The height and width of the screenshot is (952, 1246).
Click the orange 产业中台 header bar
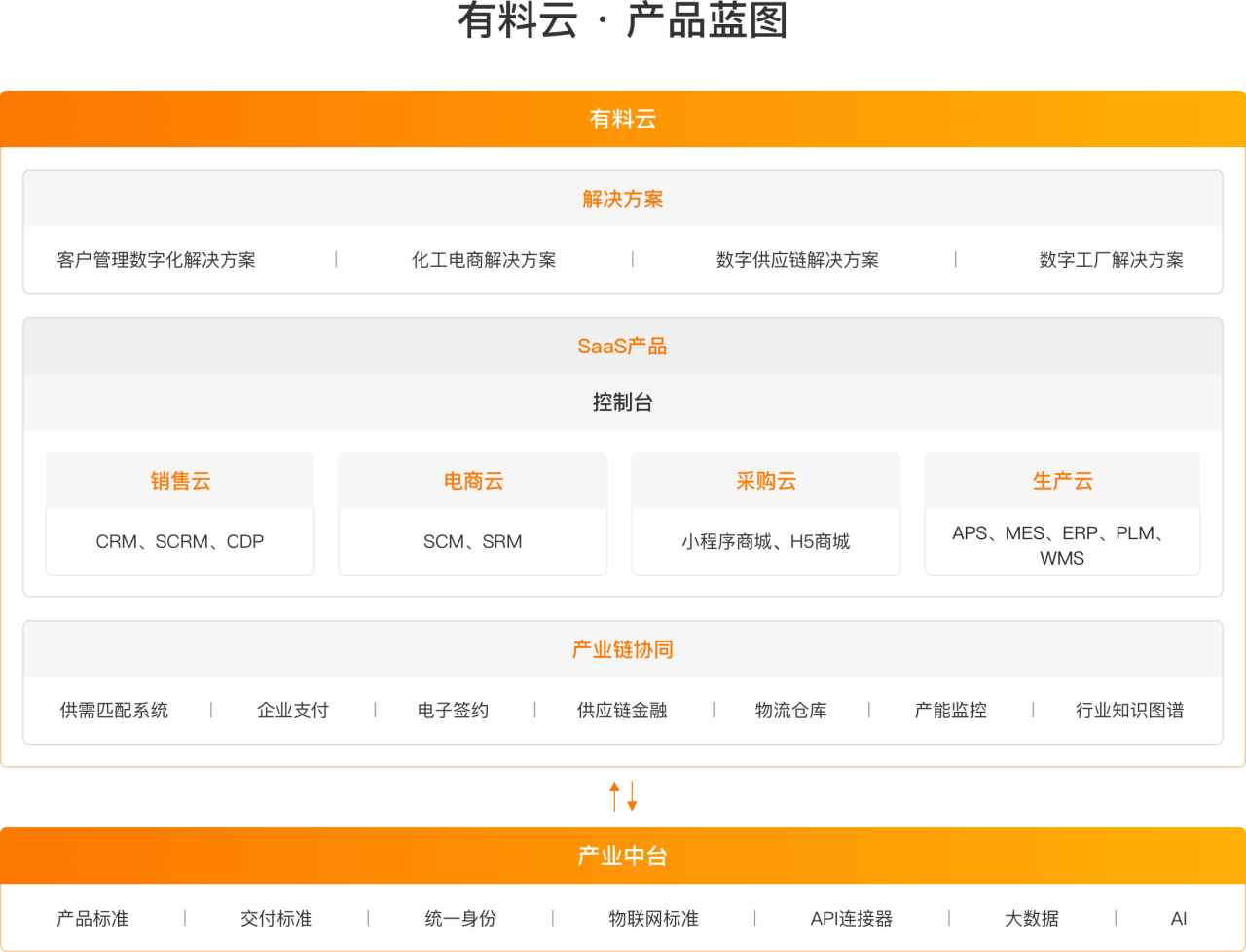[x=623, y=856]
